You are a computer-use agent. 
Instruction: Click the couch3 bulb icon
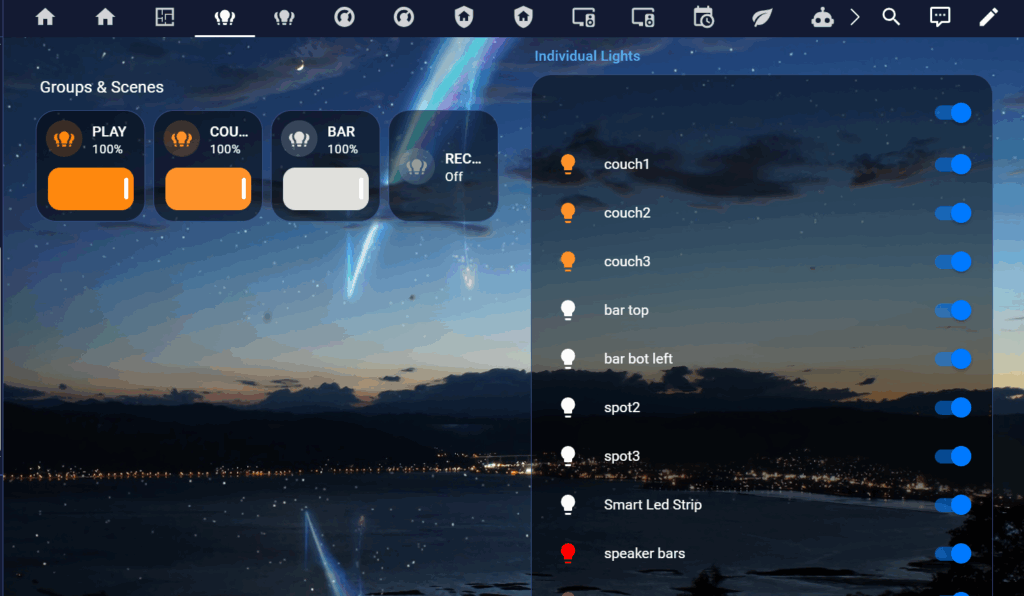pos(568,261)
